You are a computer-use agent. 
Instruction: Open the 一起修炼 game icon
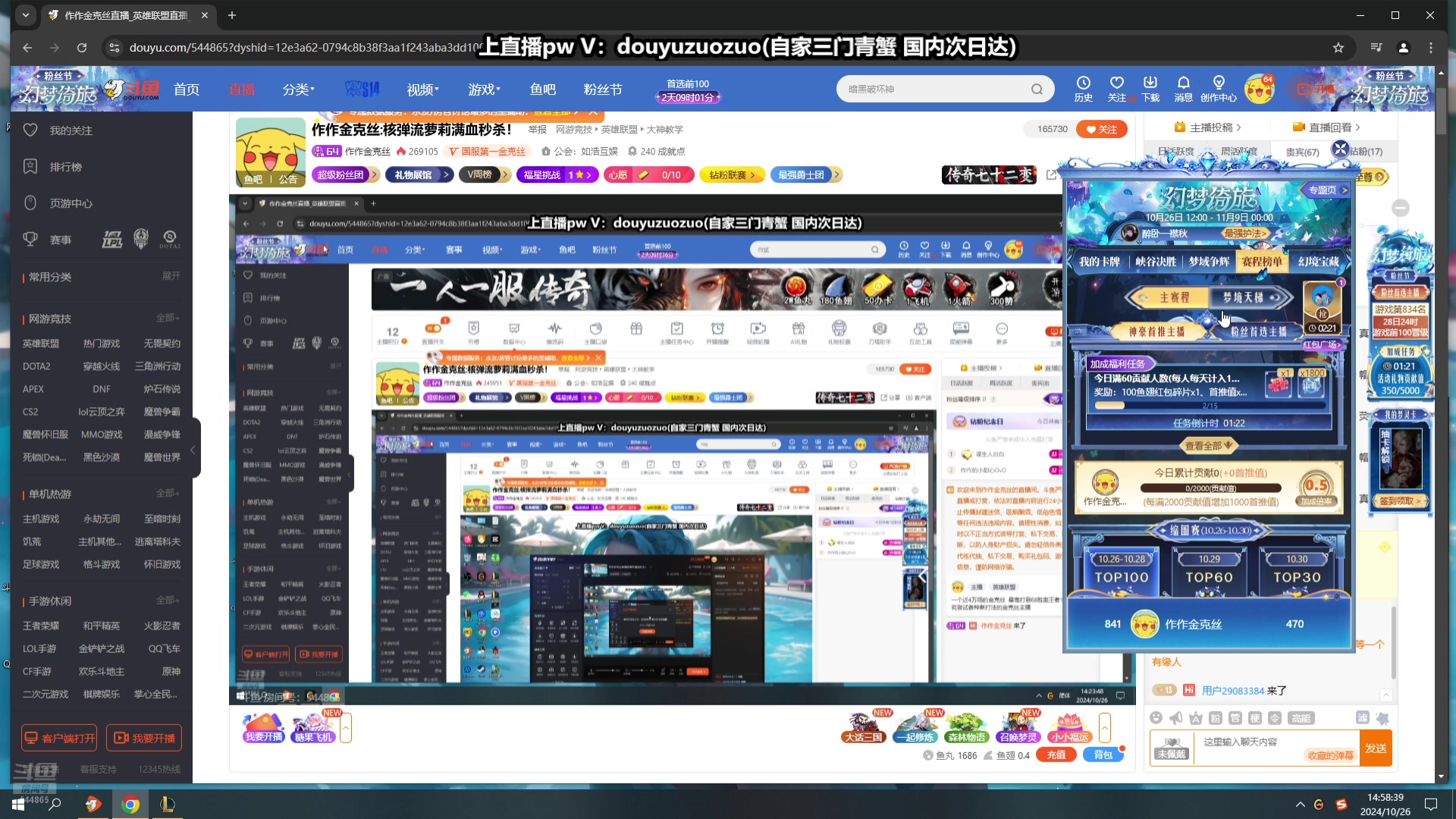[x=915, y=727]
